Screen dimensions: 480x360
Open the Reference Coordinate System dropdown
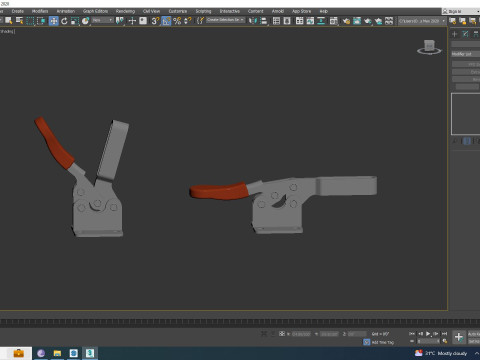103,20
